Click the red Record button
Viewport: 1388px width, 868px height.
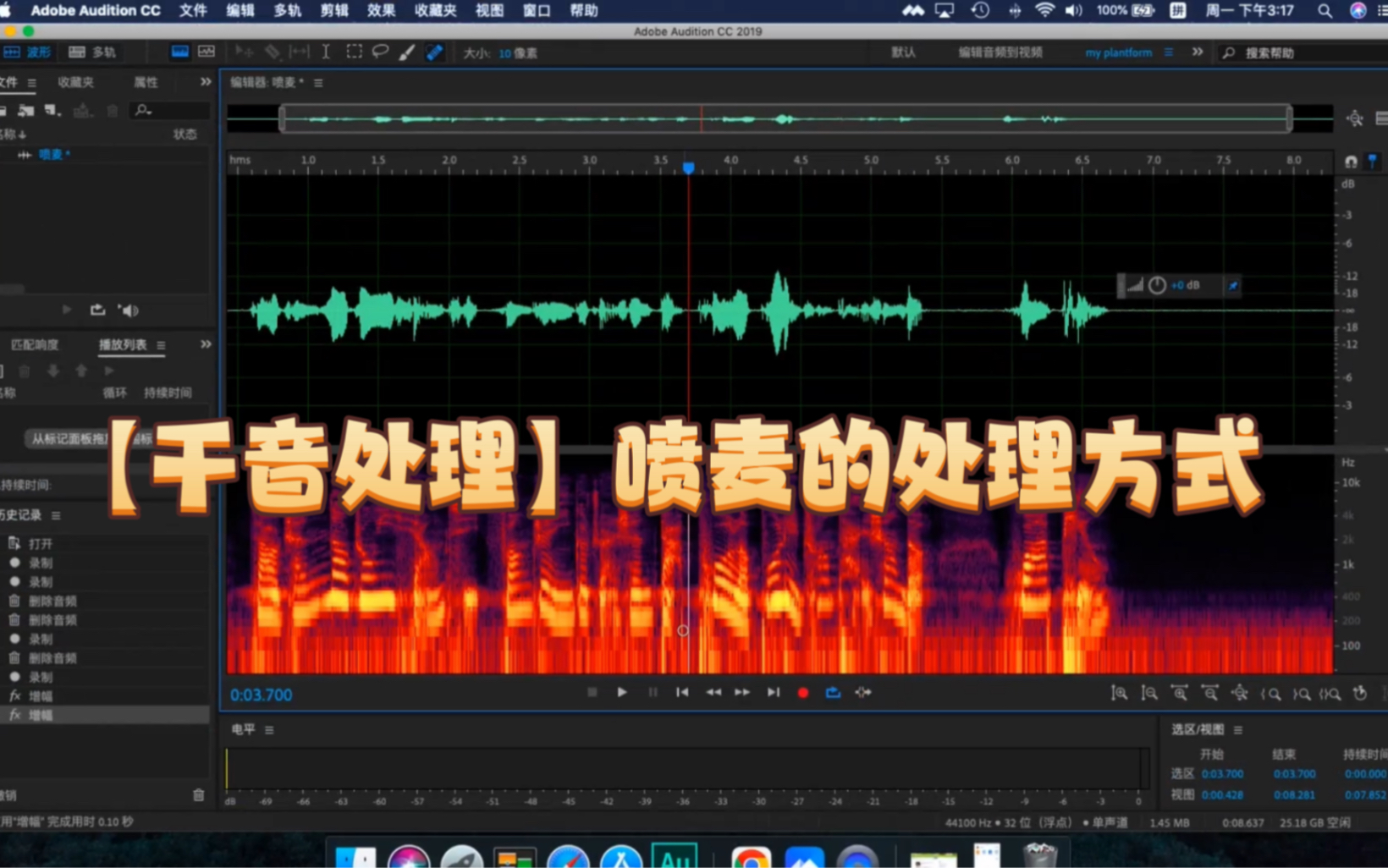pos(803,693)
